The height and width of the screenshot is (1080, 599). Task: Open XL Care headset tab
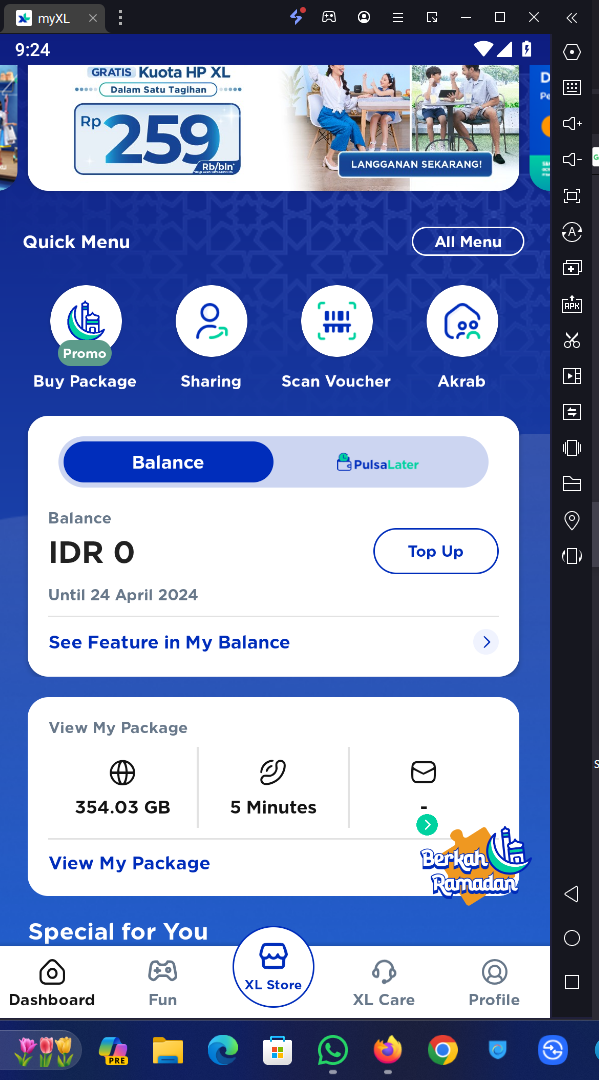pyautogui.click(x=383, y=983)
